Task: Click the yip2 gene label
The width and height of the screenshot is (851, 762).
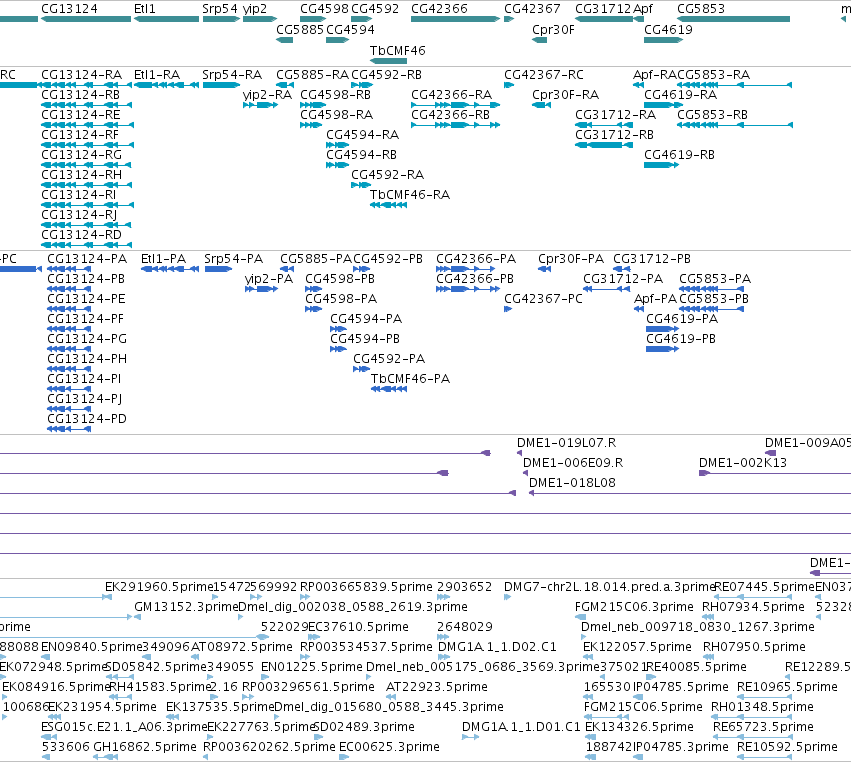Action: [255, 9]
